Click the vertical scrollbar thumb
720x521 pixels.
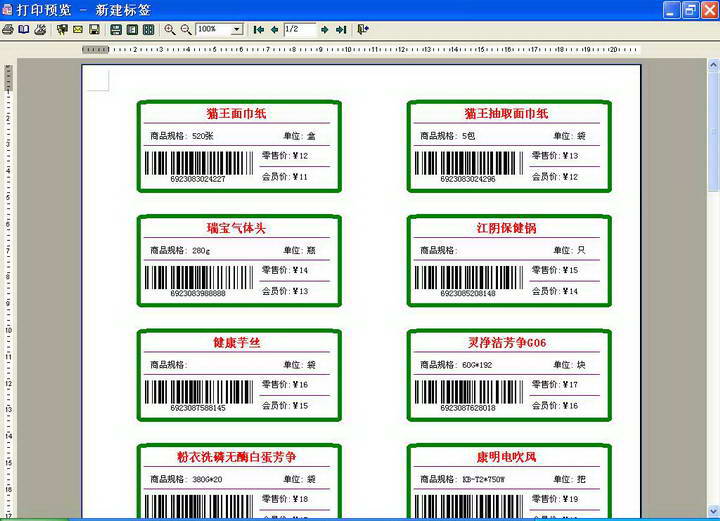pos(713,132)
